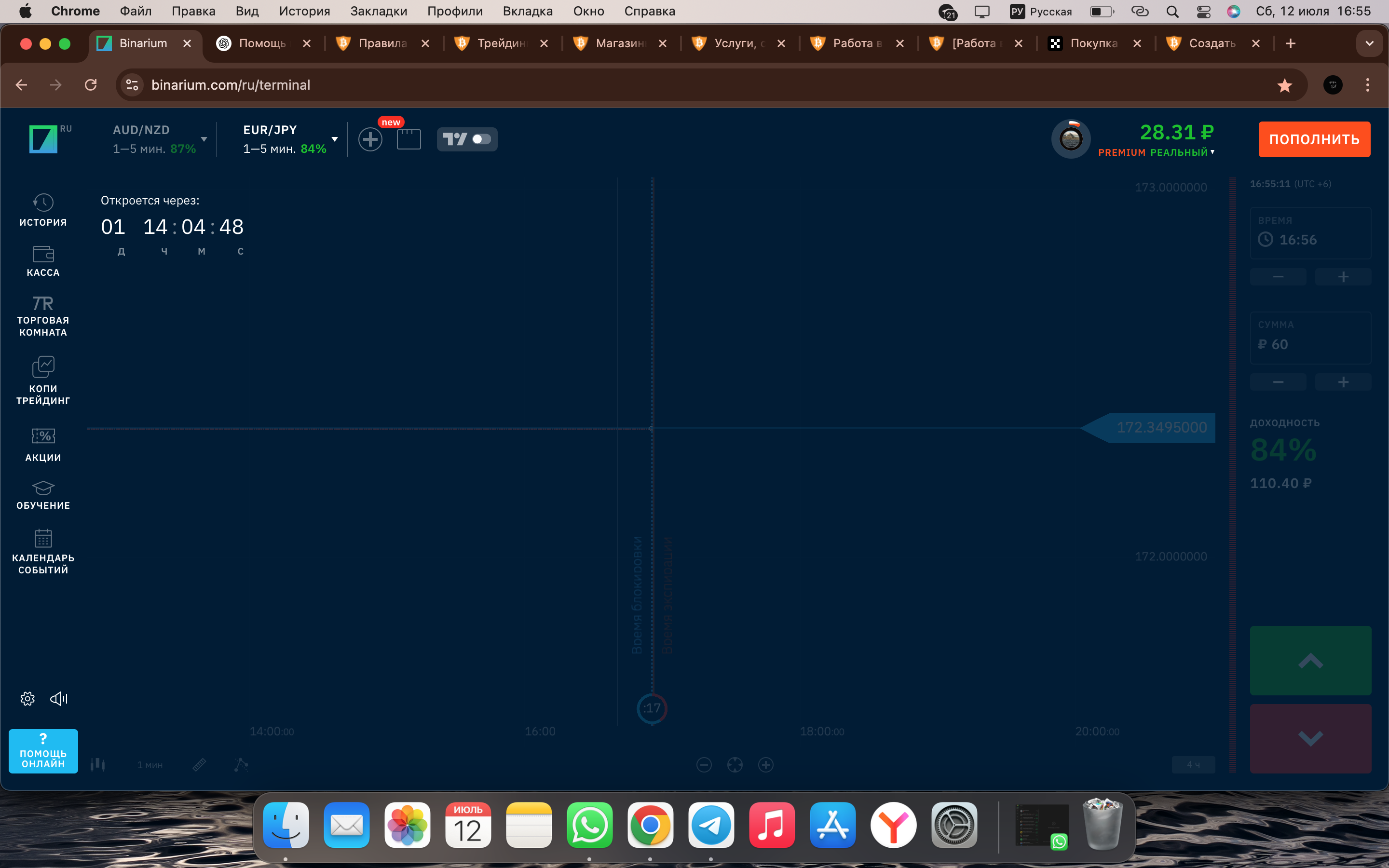The width and height of the screenshot is (1389, 868).
Task: Open the Закладки menu in menu bar
Action: (x=378, y=12)
